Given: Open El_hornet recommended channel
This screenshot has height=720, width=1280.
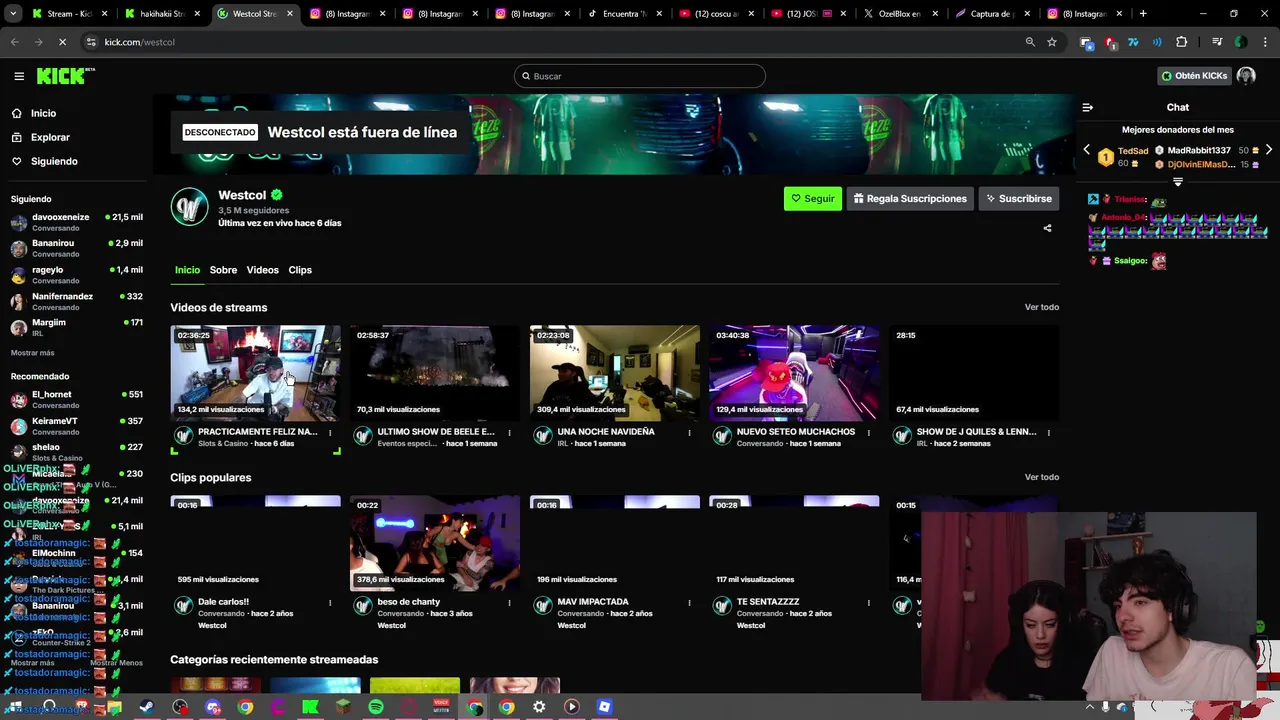Looking at the screenshot, I should pos(77,399).
